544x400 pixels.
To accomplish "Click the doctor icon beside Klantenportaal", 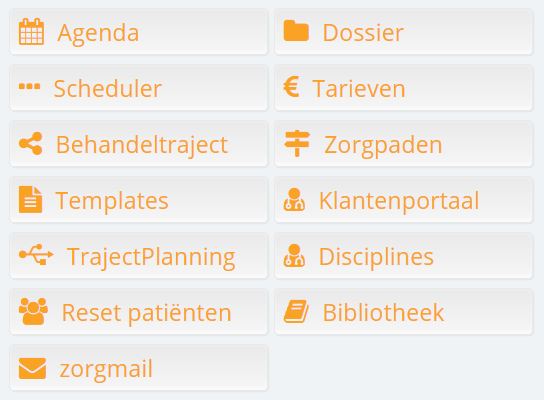I will point(294,199).
